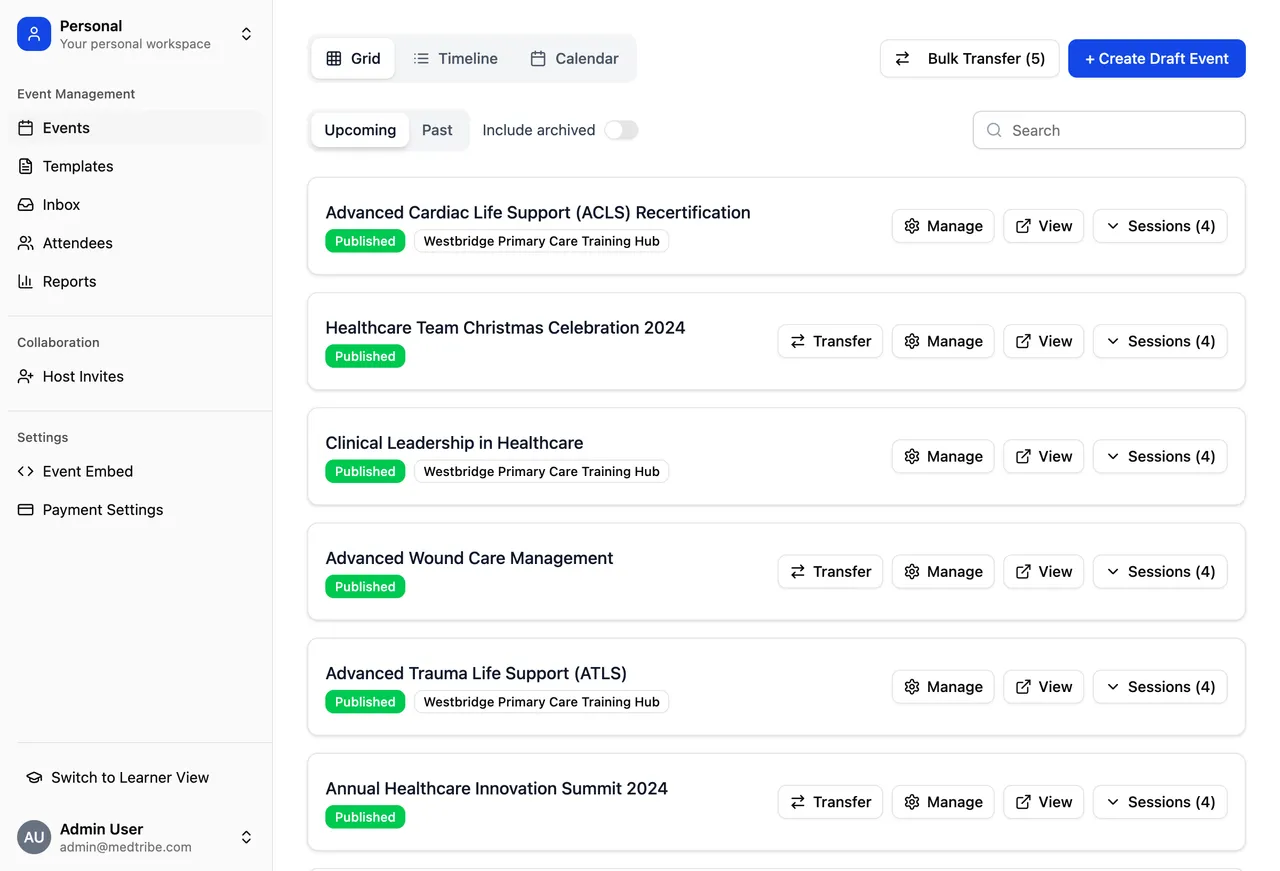
Task: Enable the Include archived toggle
Action: tap(621, 130)
